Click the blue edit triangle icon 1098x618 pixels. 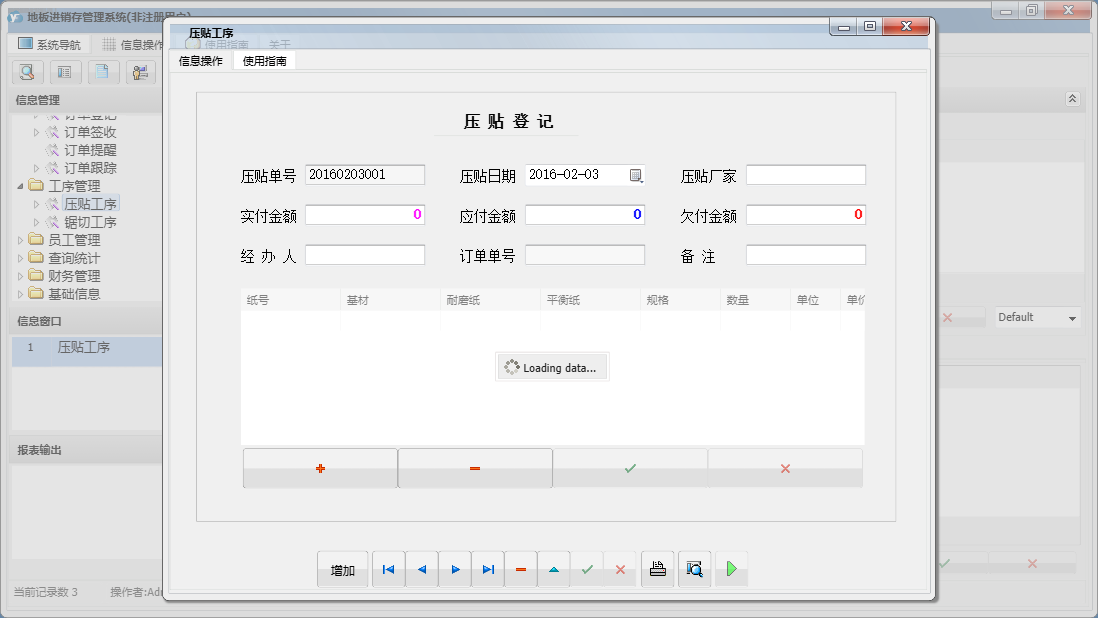[554, 568]
